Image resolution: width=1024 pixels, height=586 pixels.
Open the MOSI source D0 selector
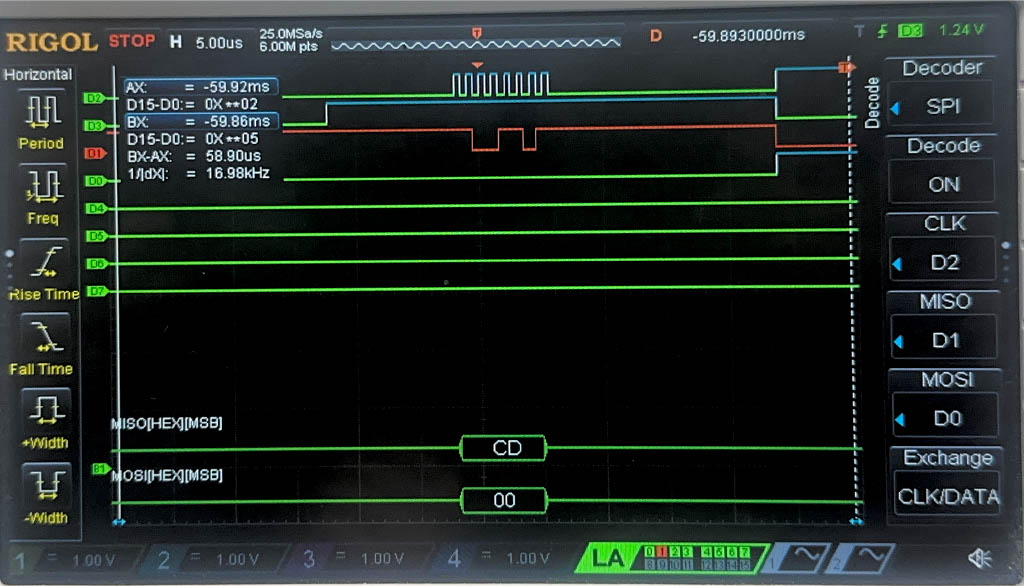click(x=944, y=417)
